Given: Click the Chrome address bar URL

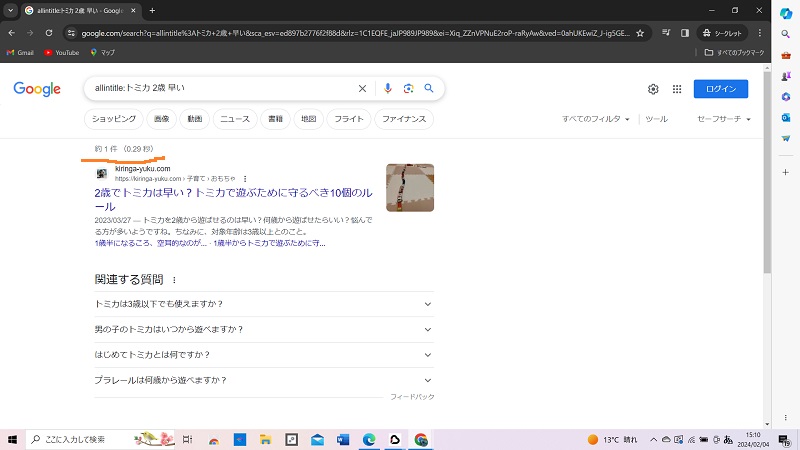Looking at the screenshot, I should pos(355,33).
